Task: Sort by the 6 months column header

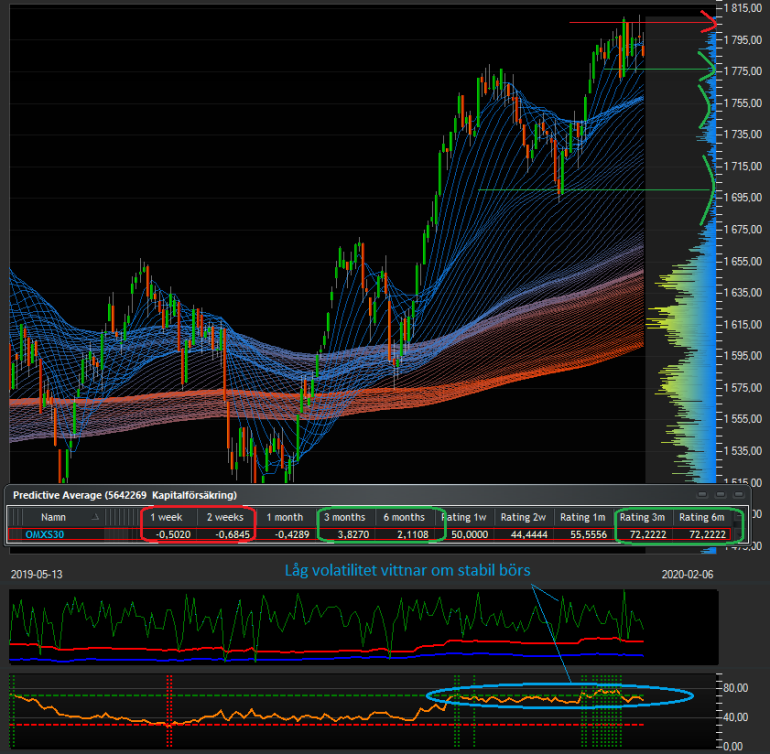Action: coord(404,517)
